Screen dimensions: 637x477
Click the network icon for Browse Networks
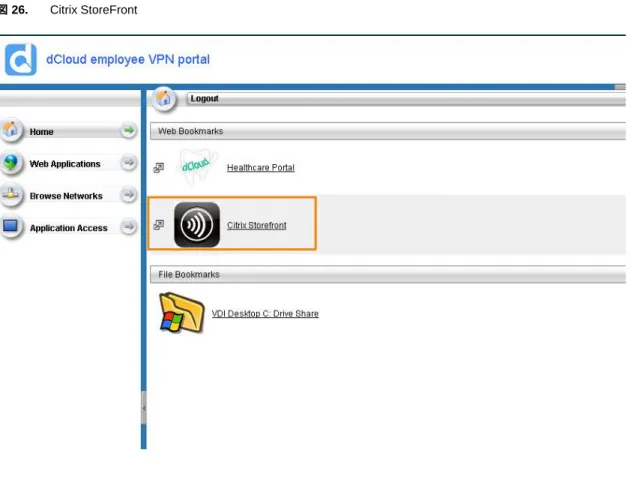coord(11,195)
